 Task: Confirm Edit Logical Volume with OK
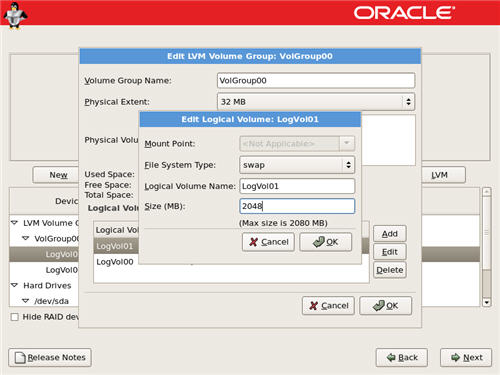[326, 242]
